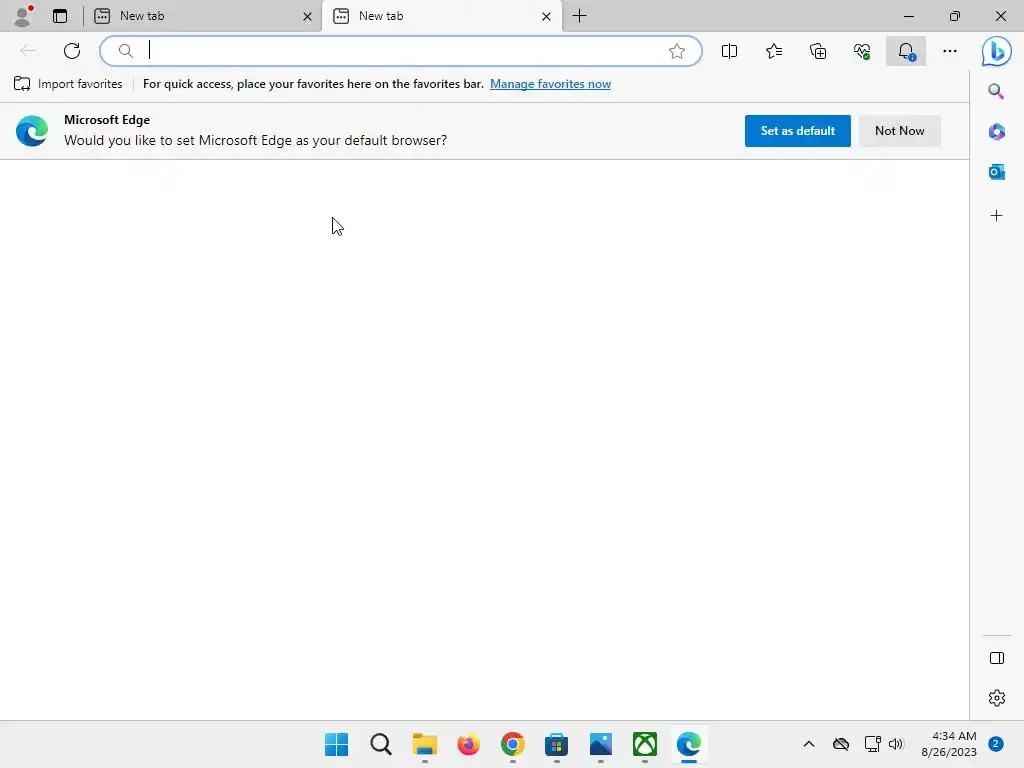Open notification center badge 2
This screenshot has height=768, width=1024.
pos(996,744)
